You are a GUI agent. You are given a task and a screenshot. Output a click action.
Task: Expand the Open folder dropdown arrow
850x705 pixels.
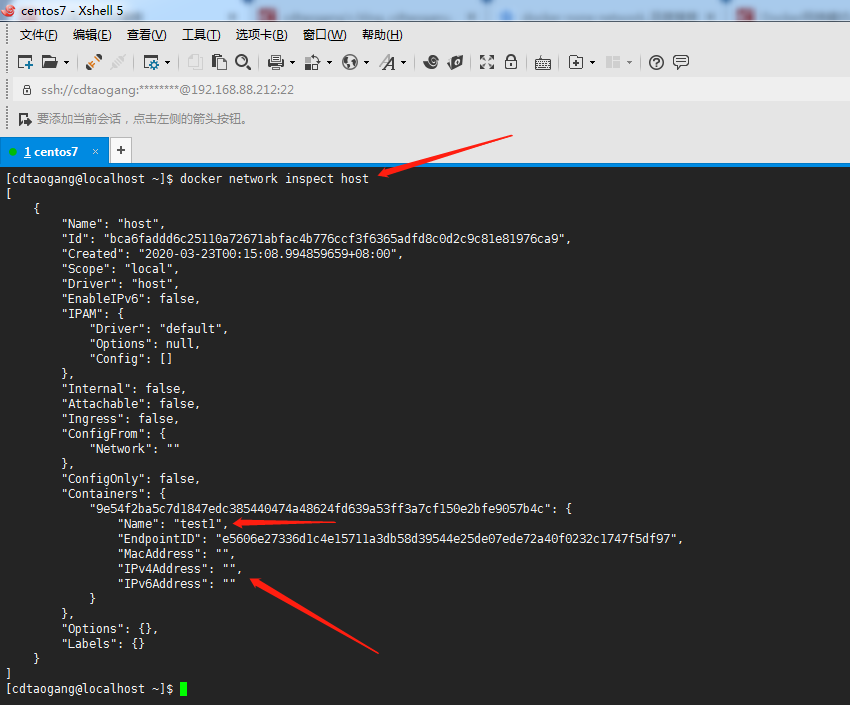click(66, 63)
